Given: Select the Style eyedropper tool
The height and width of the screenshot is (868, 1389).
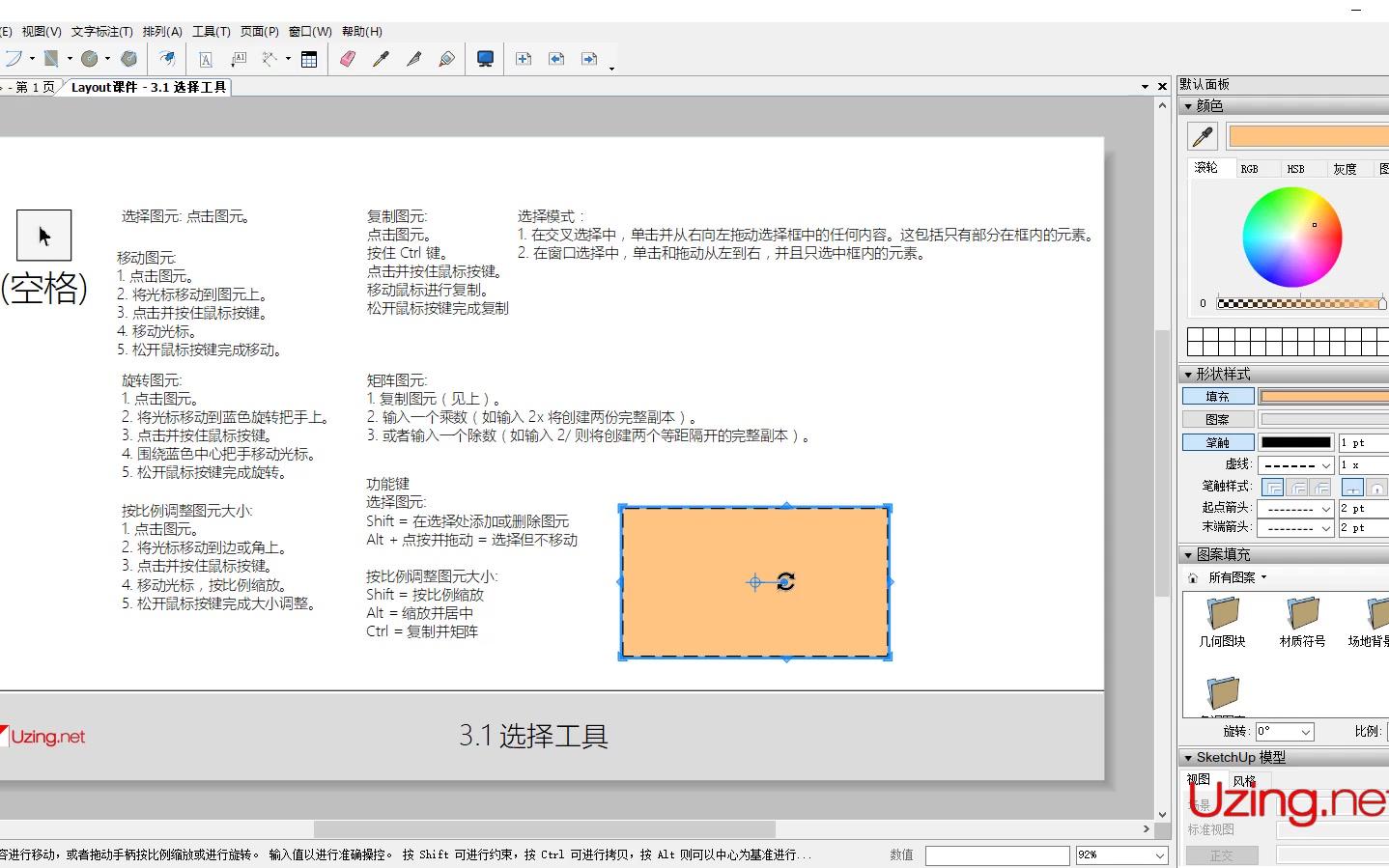Looking at the screenshot, I should click(x=380, y=58).
